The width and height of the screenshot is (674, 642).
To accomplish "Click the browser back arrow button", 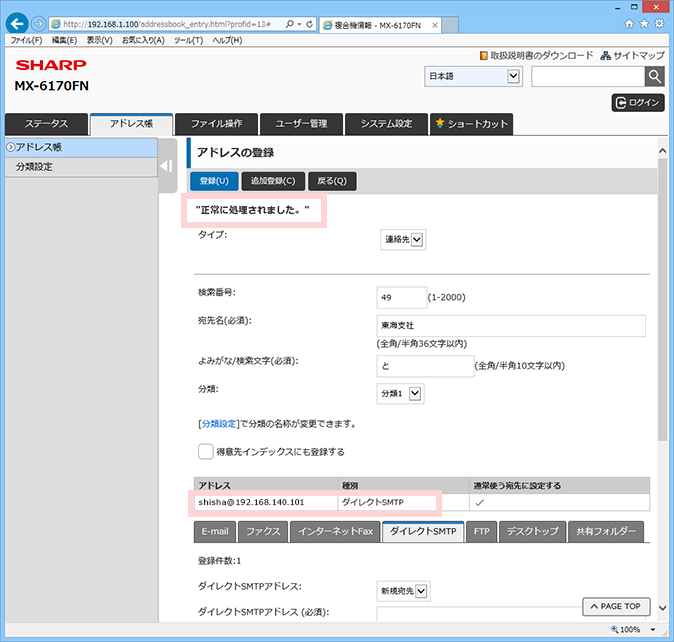I will 17,24.
